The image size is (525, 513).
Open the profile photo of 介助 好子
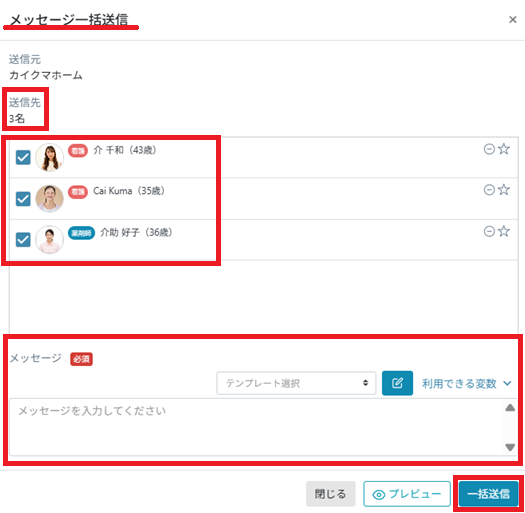coord(50,240)
